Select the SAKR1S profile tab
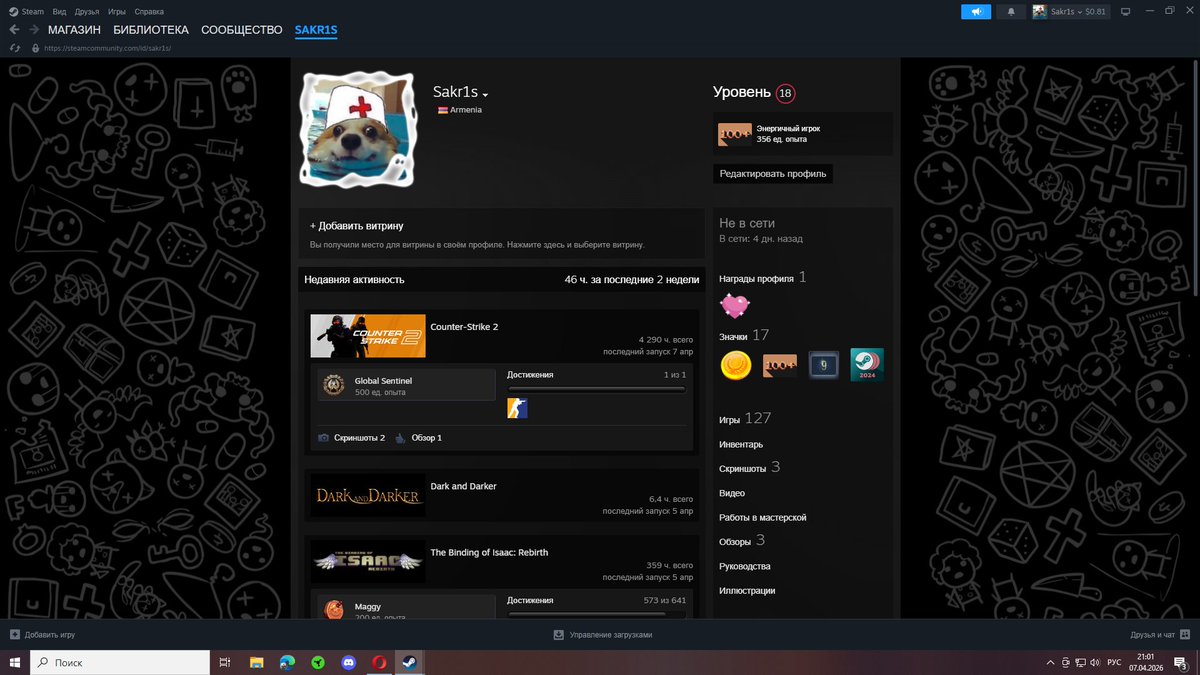 tap(316, 30)
